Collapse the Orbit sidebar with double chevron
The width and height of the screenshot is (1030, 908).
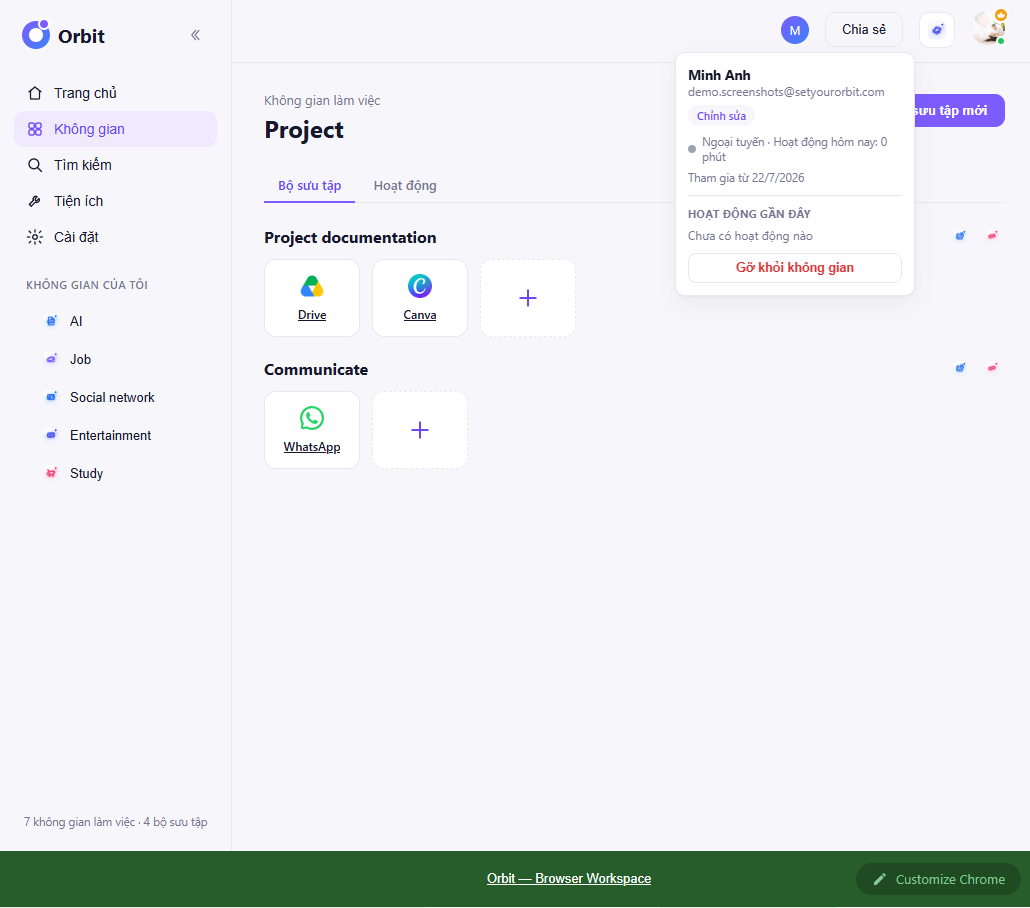pos(195,35)
